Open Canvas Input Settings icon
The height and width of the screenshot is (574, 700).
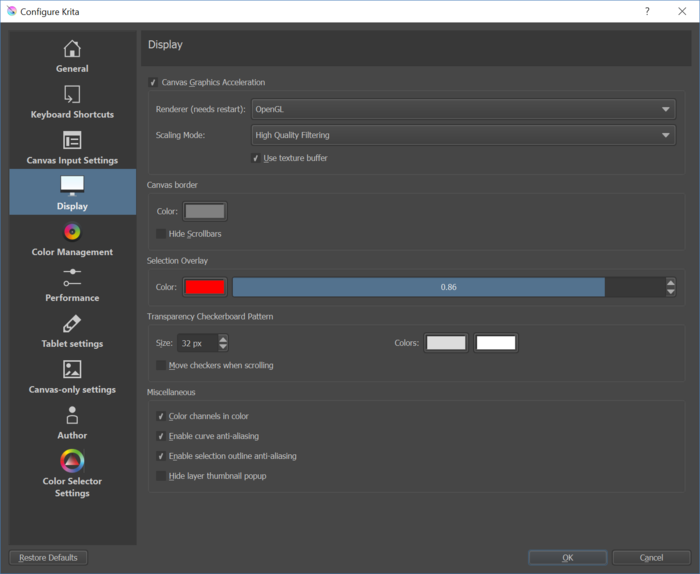(72, 140)
